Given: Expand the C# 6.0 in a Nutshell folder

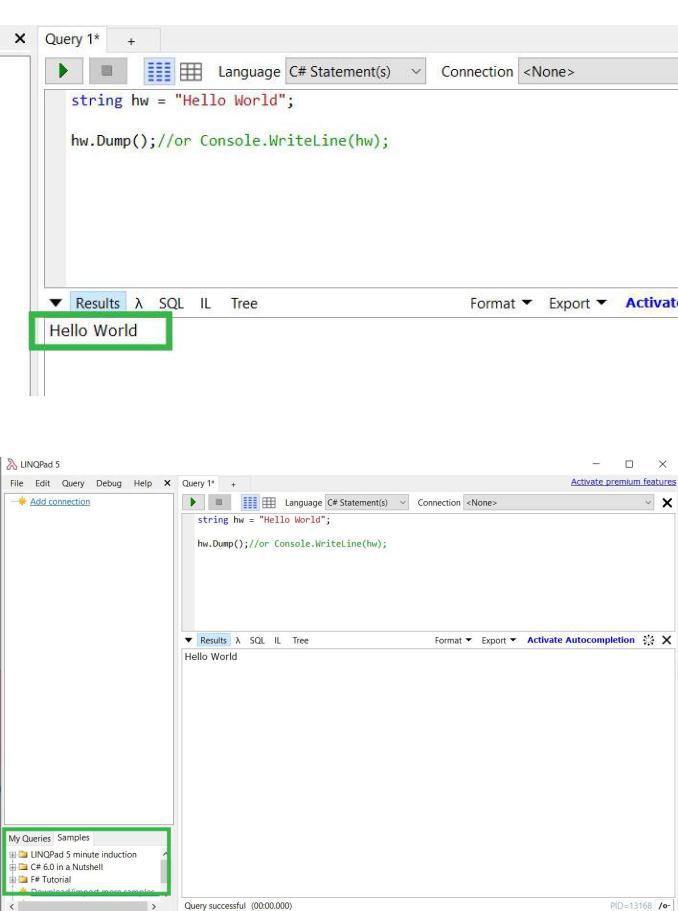Looking at the screenshot, I should pyautogui.click(x=13, y=867).
